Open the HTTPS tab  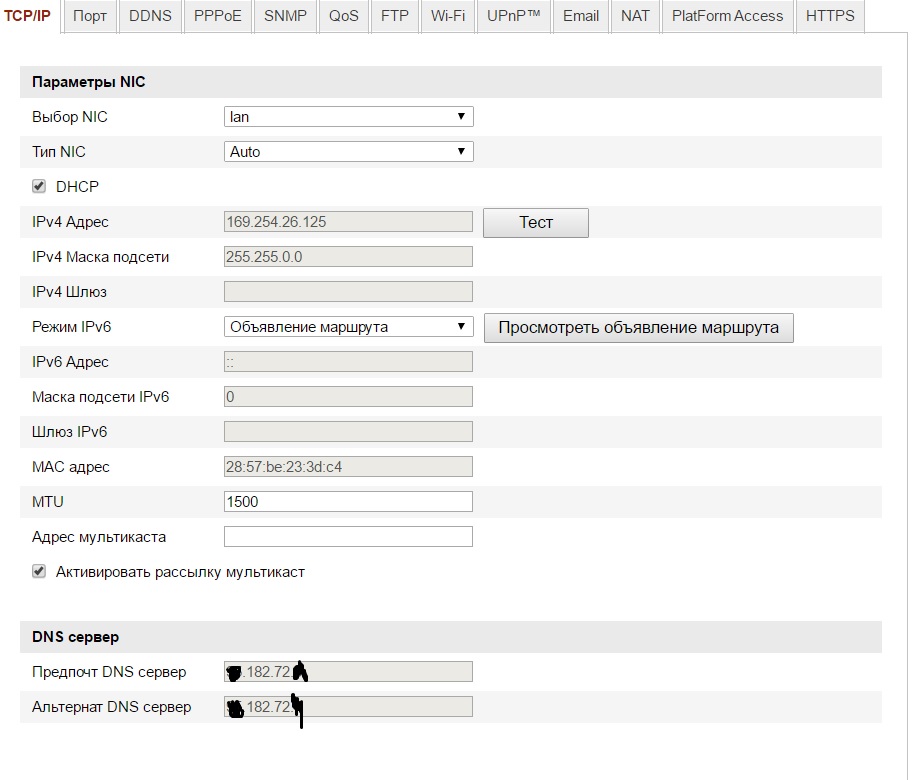830,16
